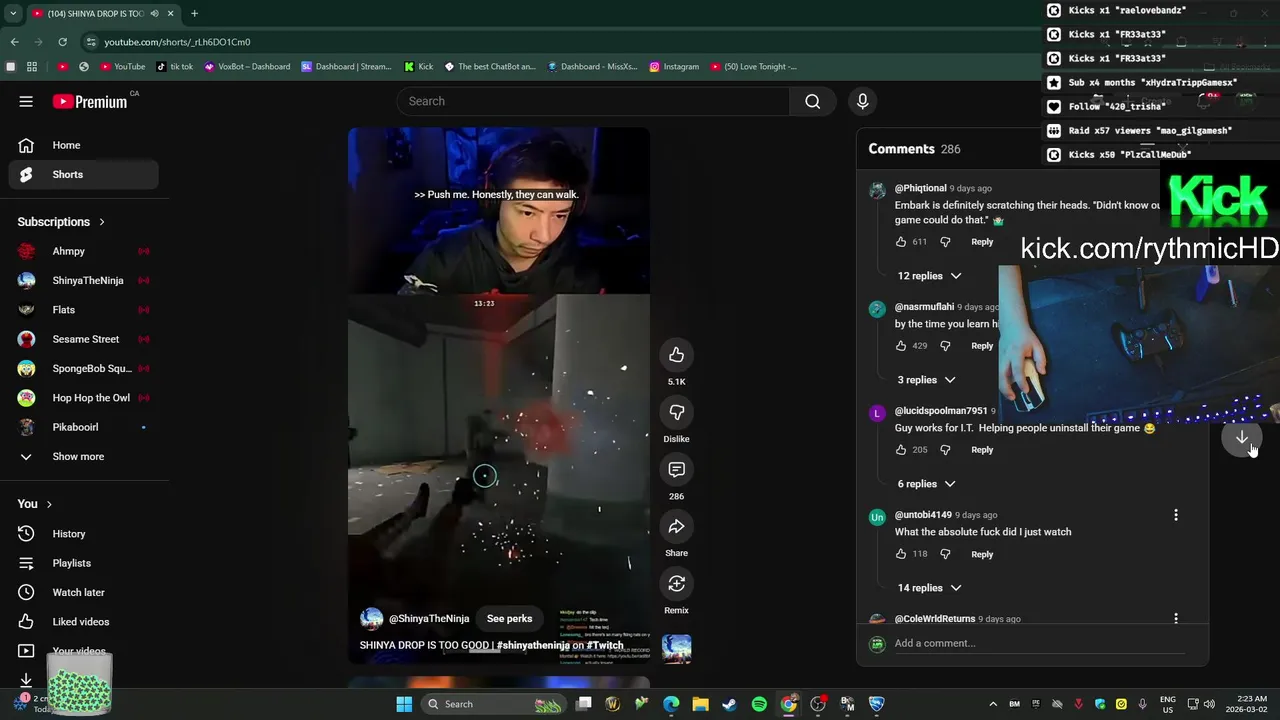Show more subscriptions
Image resolution: width=1280 pixels, height=720 pixels.
coord(84,456)
